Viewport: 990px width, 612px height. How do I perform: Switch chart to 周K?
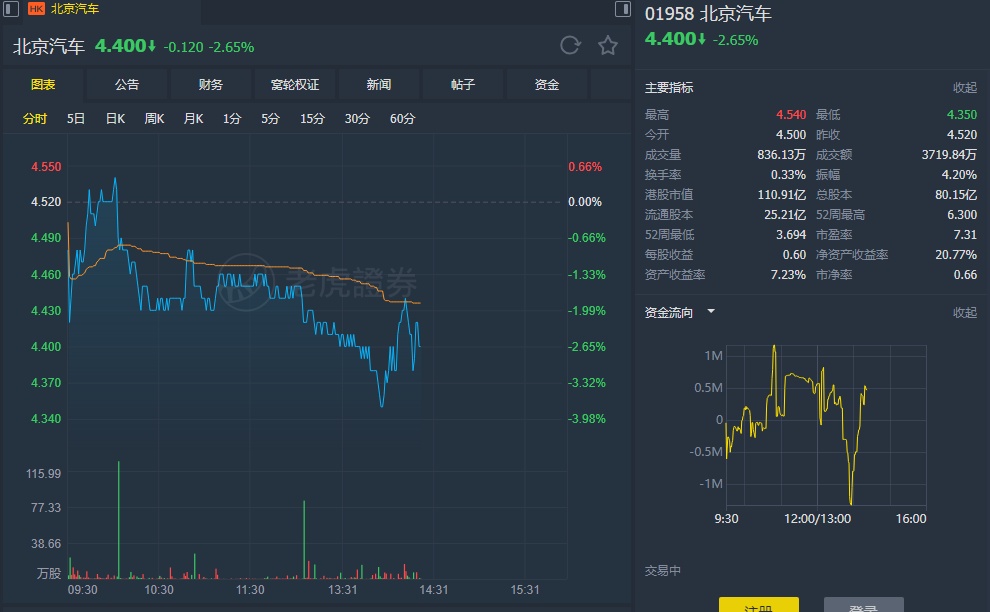click(x=154, y=119)
